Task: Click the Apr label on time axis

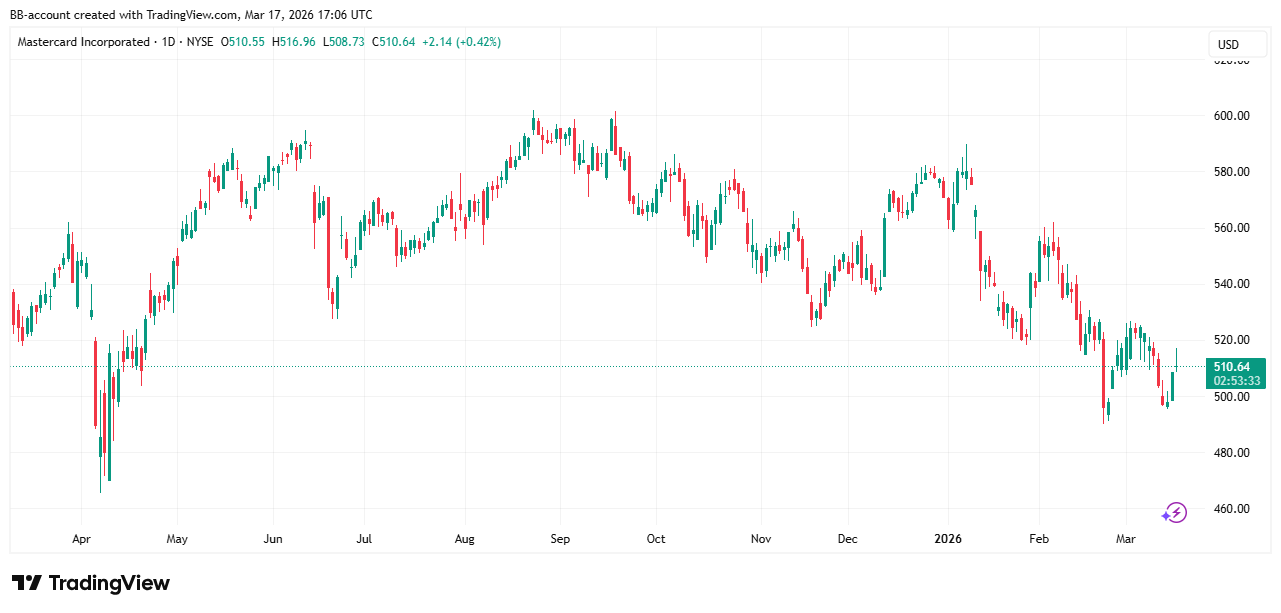Action: tap(82, 539)
